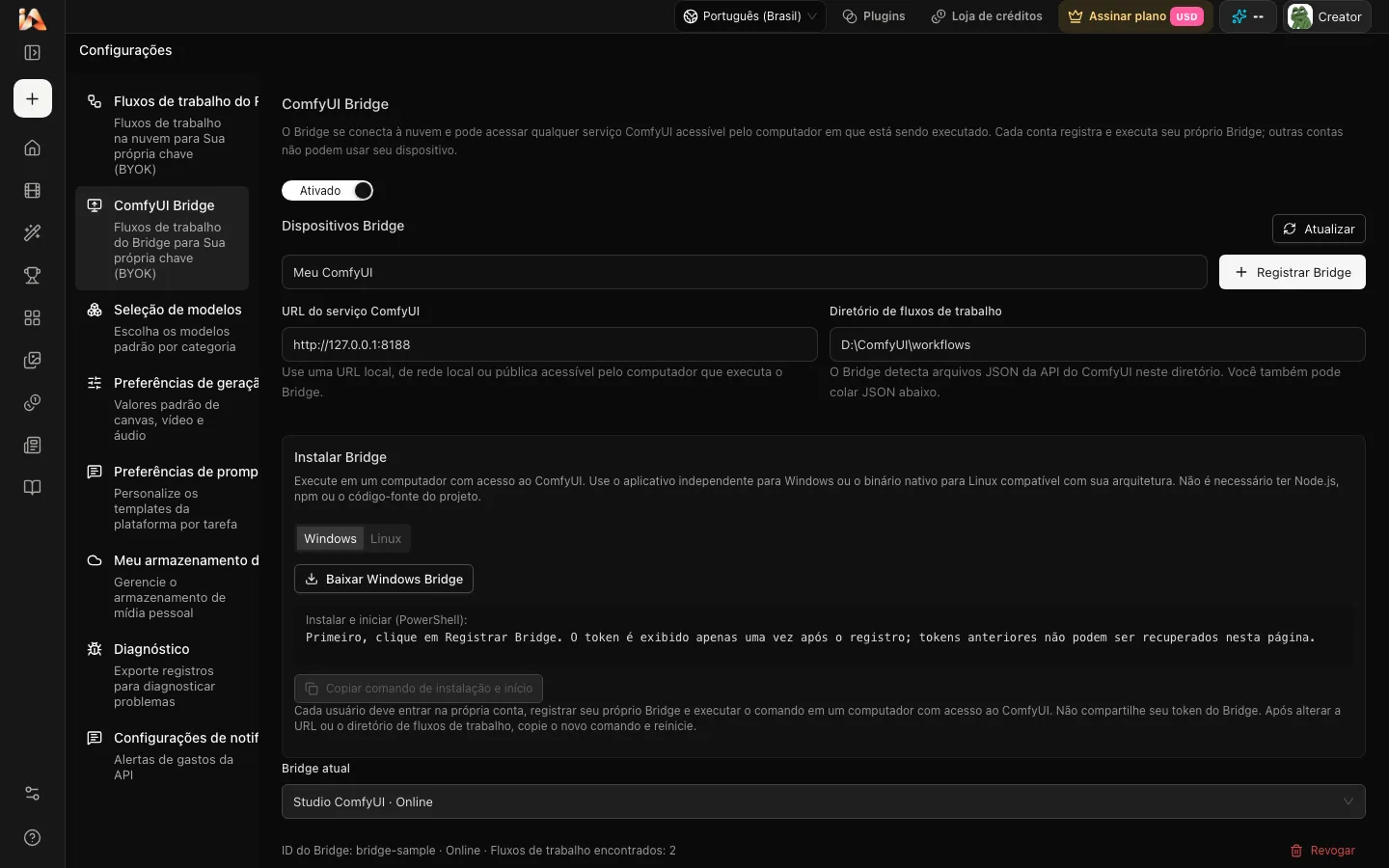Open the book documentation icon in sidebar
Screen dimensions: 1389x868
coord(32,487)
